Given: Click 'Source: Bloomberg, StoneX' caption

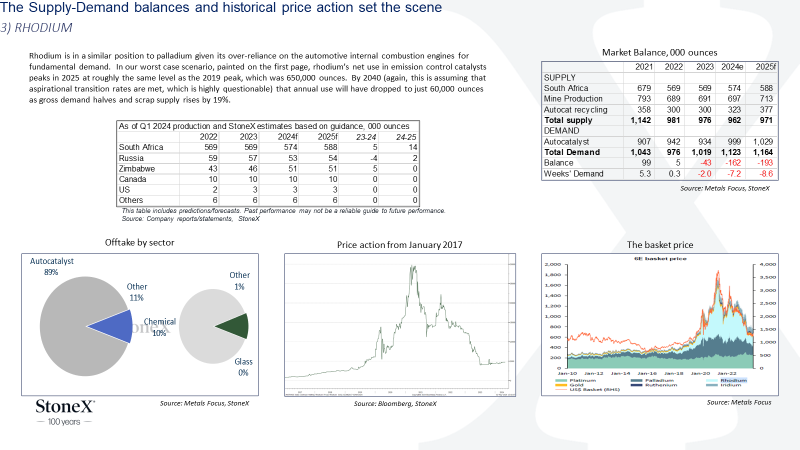Looking at the screenshot, I should 395,404.
